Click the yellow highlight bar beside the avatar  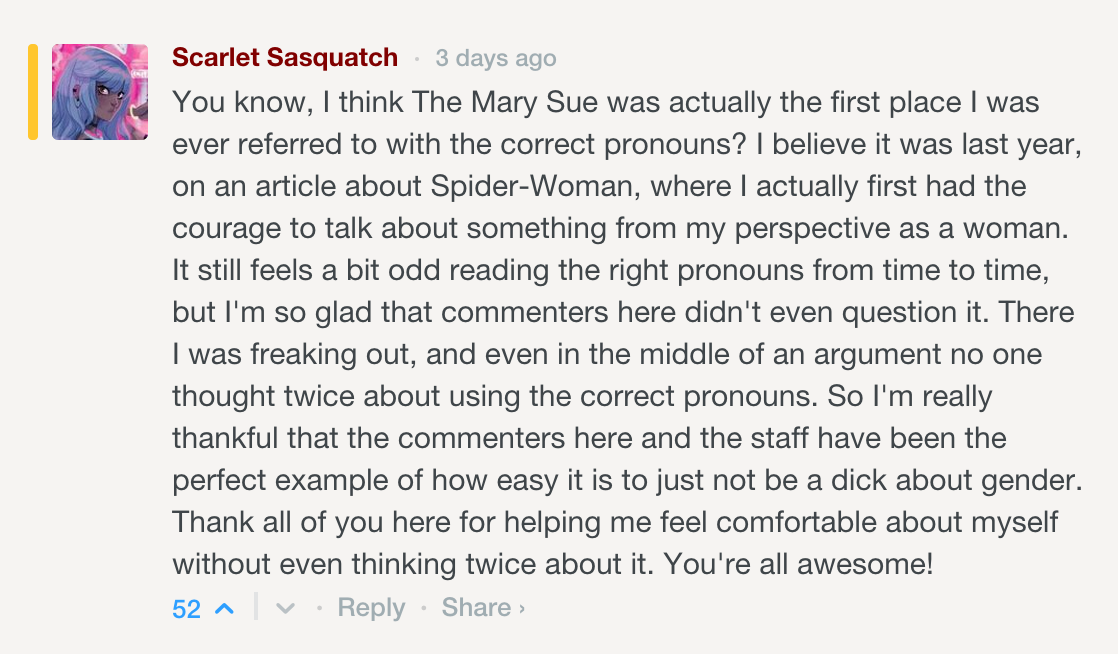[x=33, y=92]
